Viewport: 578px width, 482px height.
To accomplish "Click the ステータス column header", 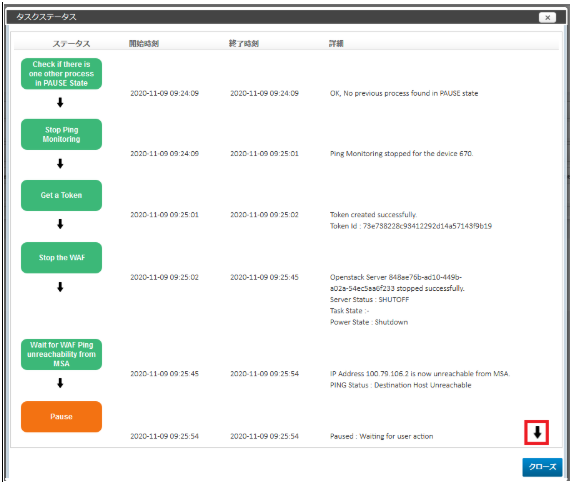I will click(x=71, y=44).
